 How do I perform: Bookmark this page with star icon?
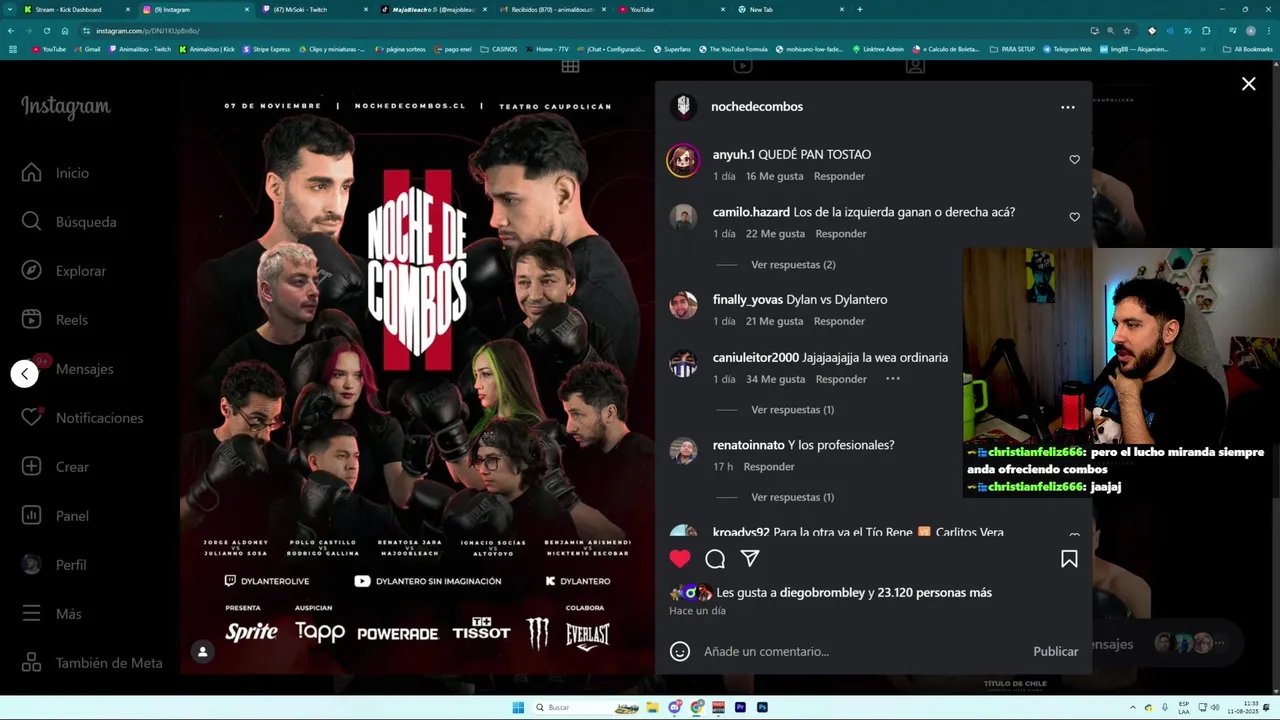(x=1127, y=31)
